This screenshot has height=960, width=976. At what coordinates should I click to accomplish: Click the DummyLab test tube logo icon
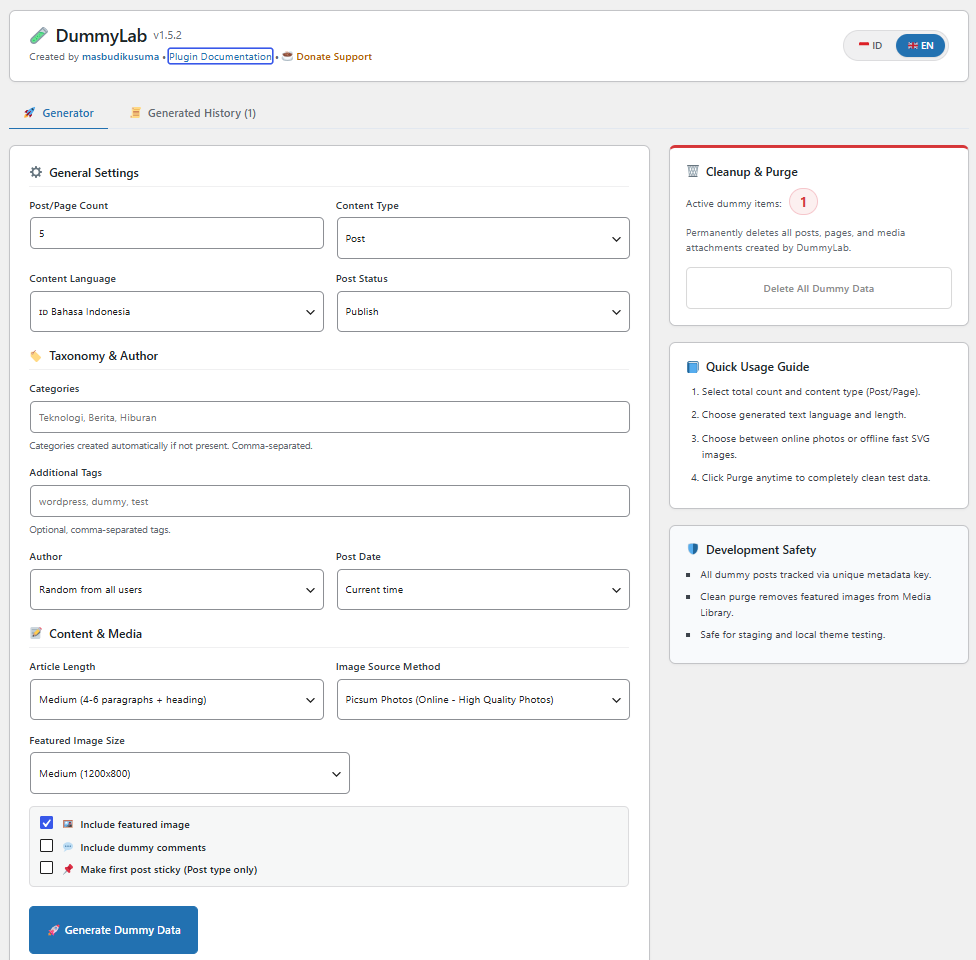pyautogui.click(x=39, y=35)
